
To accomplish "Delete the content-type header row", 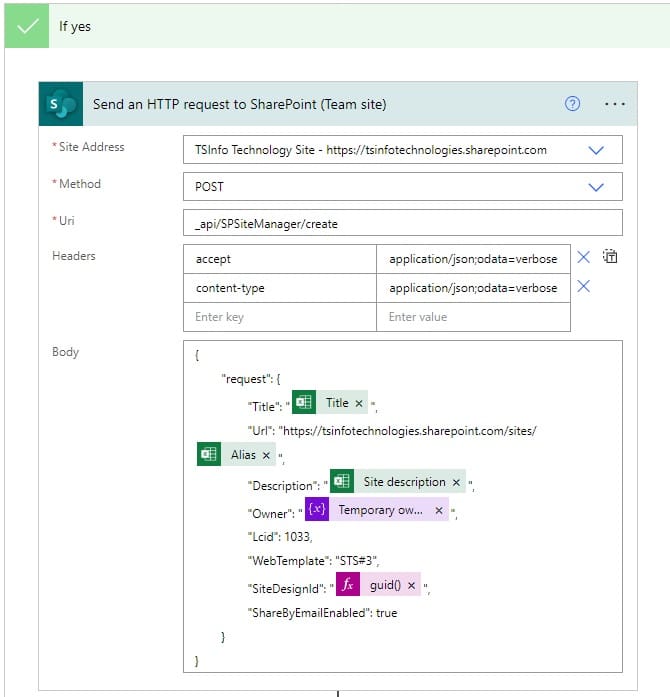I will click(x=583, y=286).
